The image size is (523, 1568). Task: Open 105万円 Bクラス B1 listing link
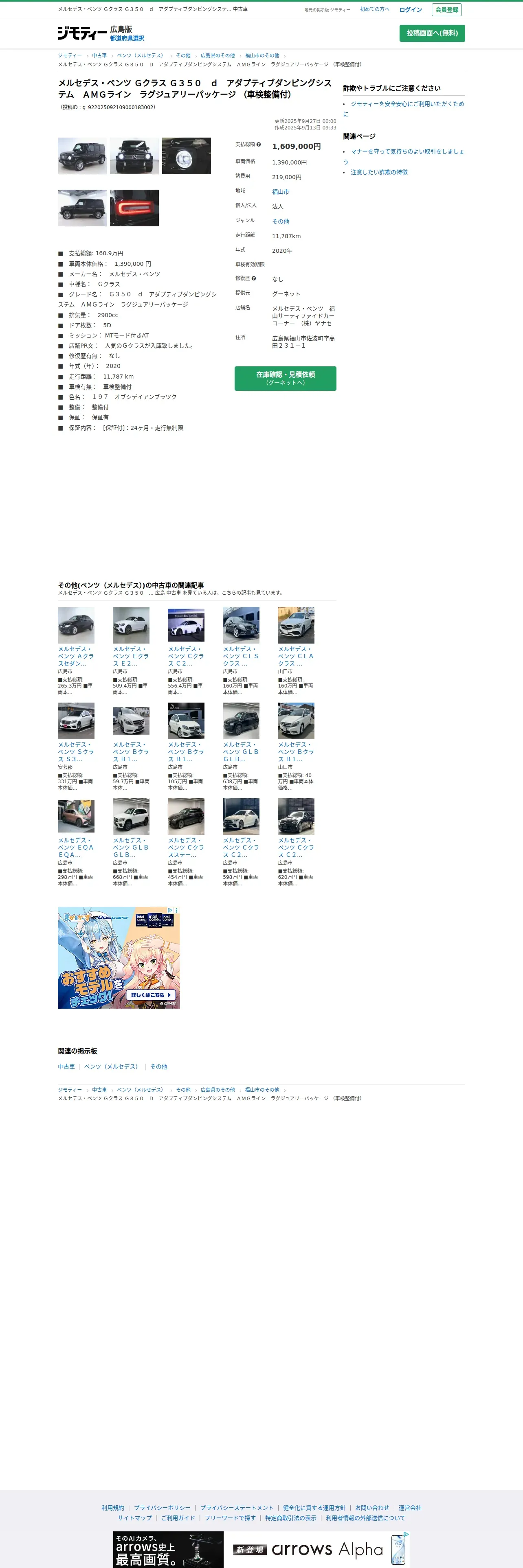click(x=186, y=752)
